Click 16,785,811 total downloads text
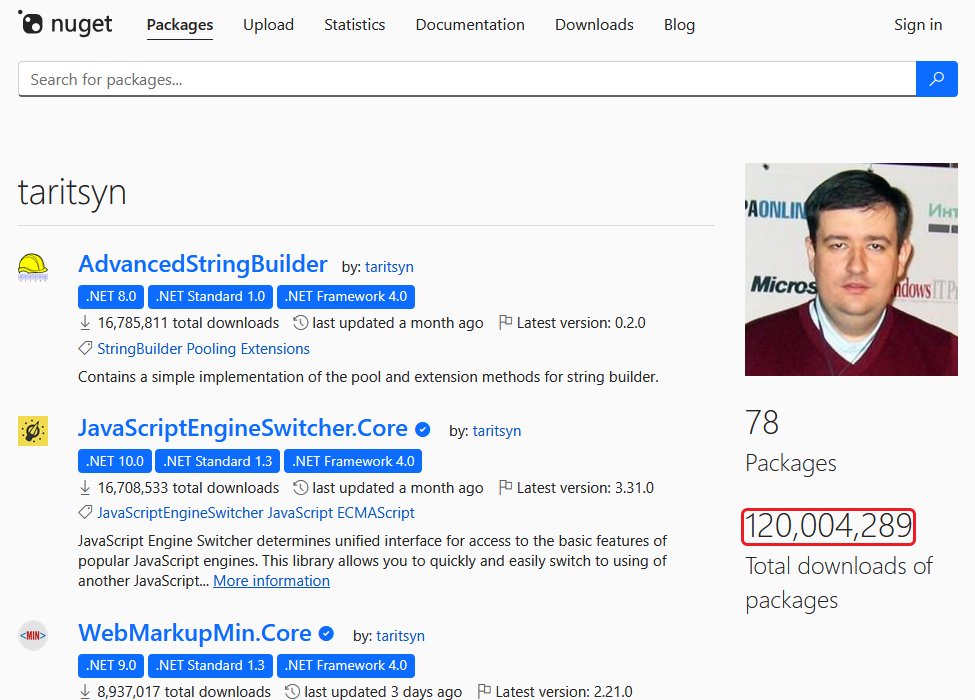Screen dimensions: 975x700 coord(188,323)
